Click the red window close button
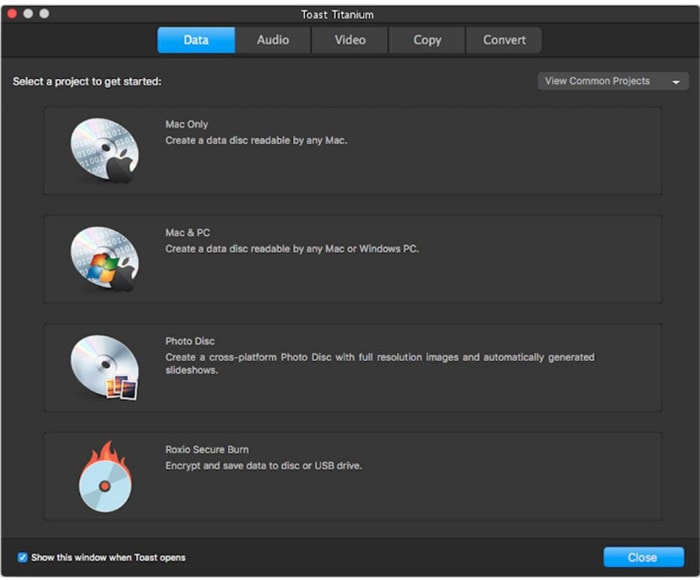The width and height of the screenshot is (700, 580). pos(12,14)
